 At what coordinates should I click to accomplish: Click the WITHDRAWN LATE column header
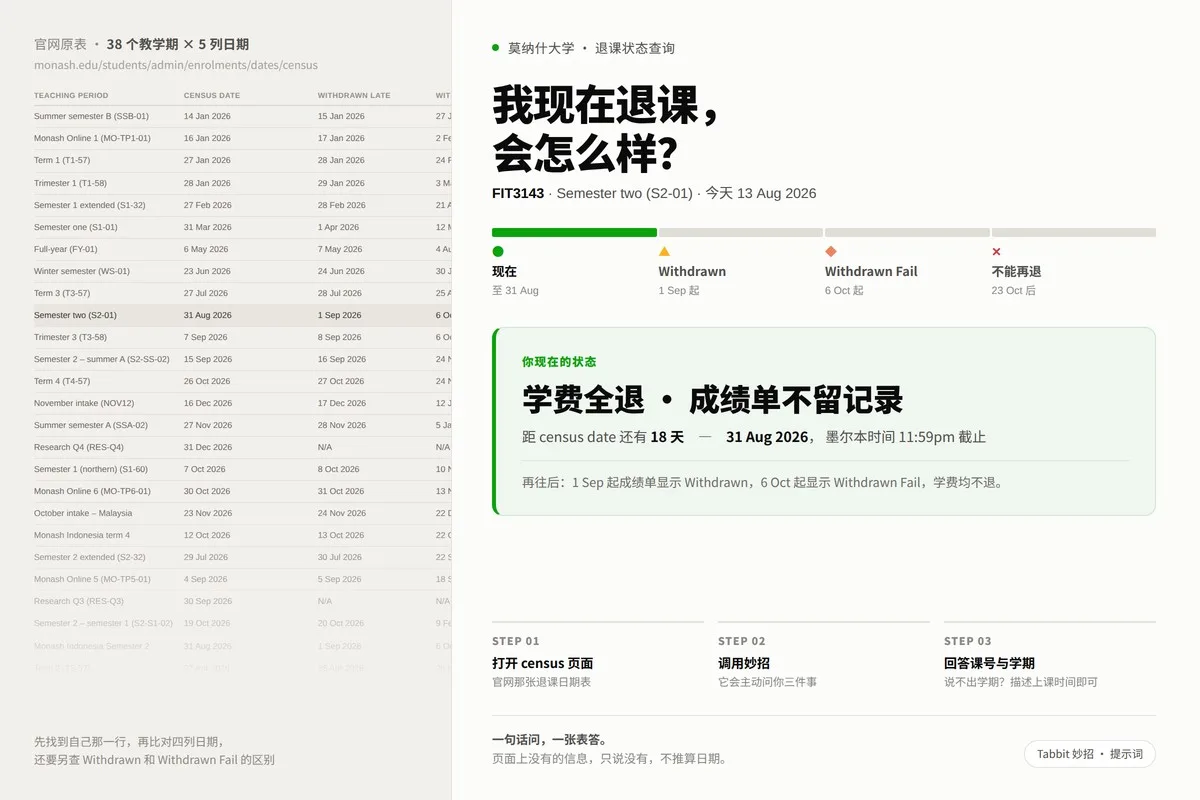click(x=354, y=96)
